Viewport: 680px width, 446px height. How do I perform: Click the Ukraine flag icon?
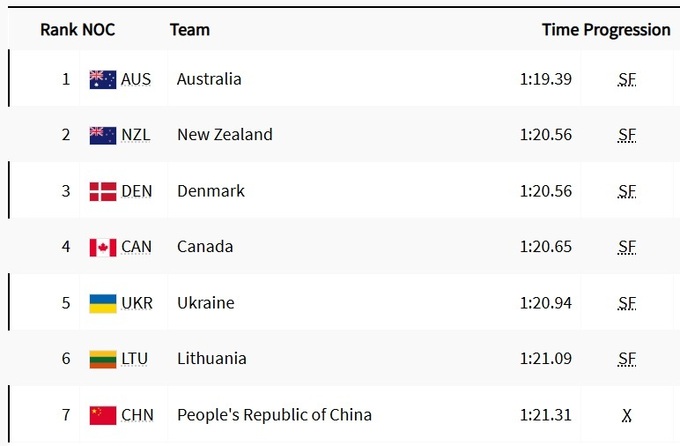103,303
